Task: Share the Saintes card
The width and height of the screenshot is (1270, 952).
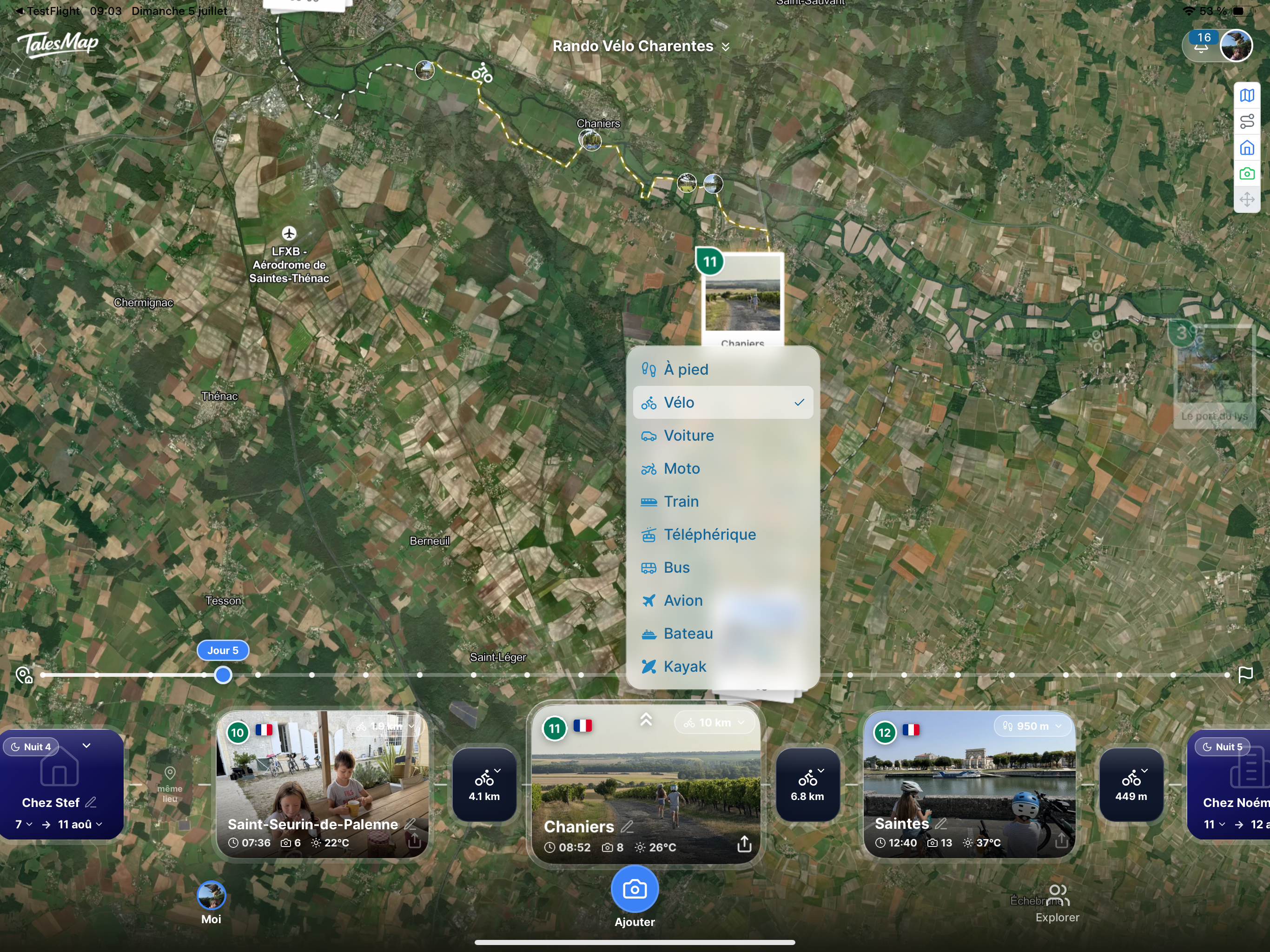Action: (x=1061, y=840)
